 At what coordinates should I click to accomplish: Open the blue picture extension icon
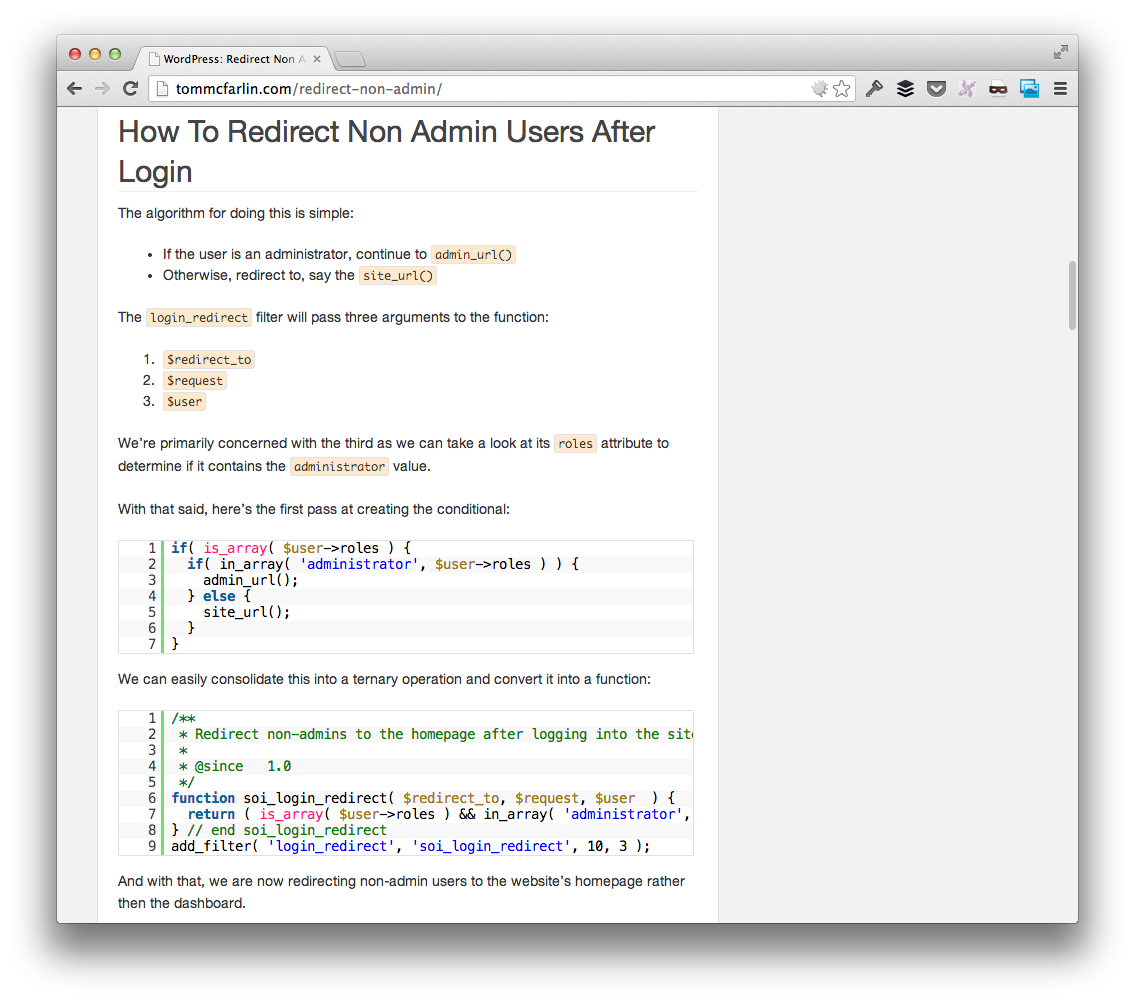[x=1029, y=89]
